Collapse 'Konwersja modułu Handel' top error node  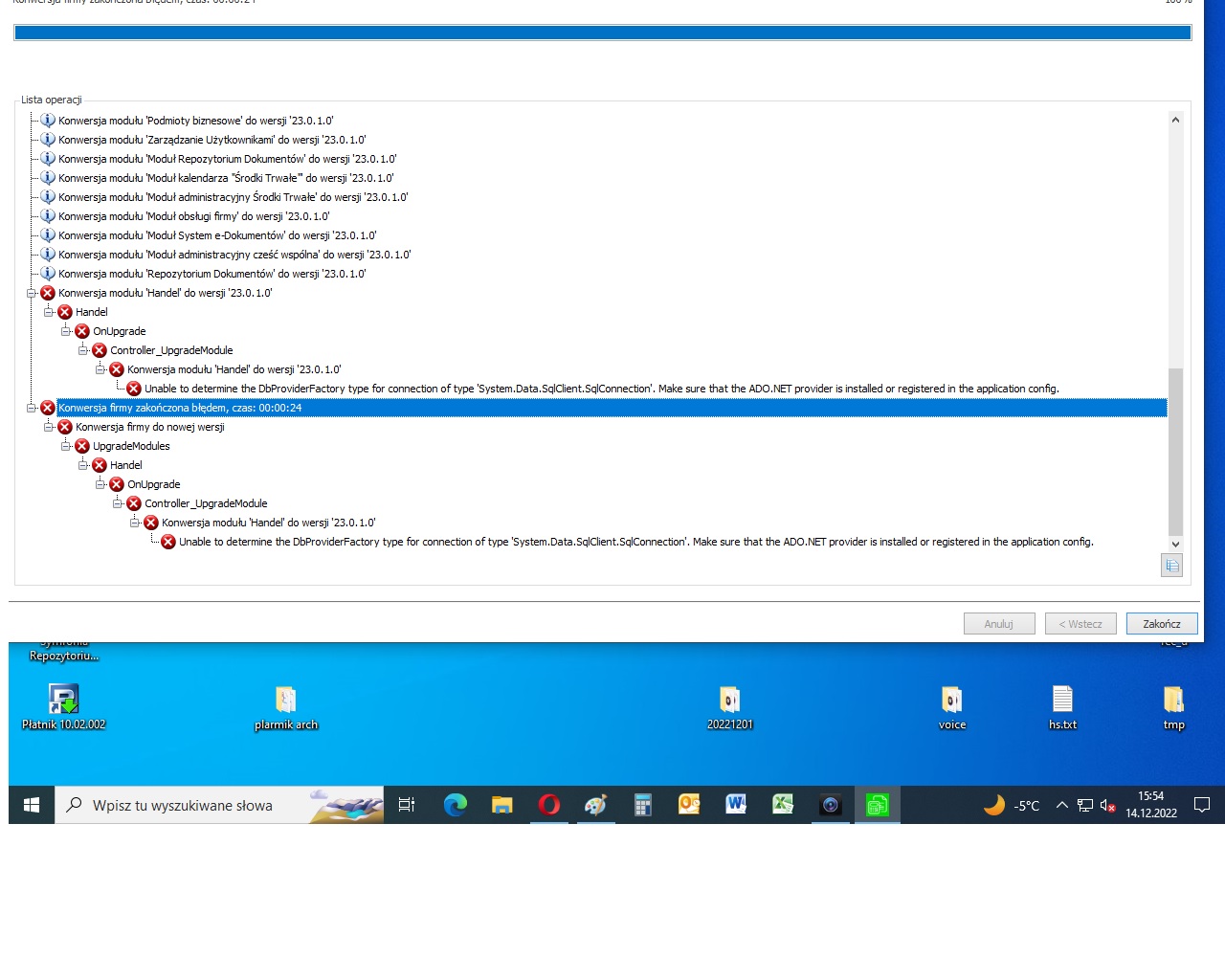(x=32, y=293)
